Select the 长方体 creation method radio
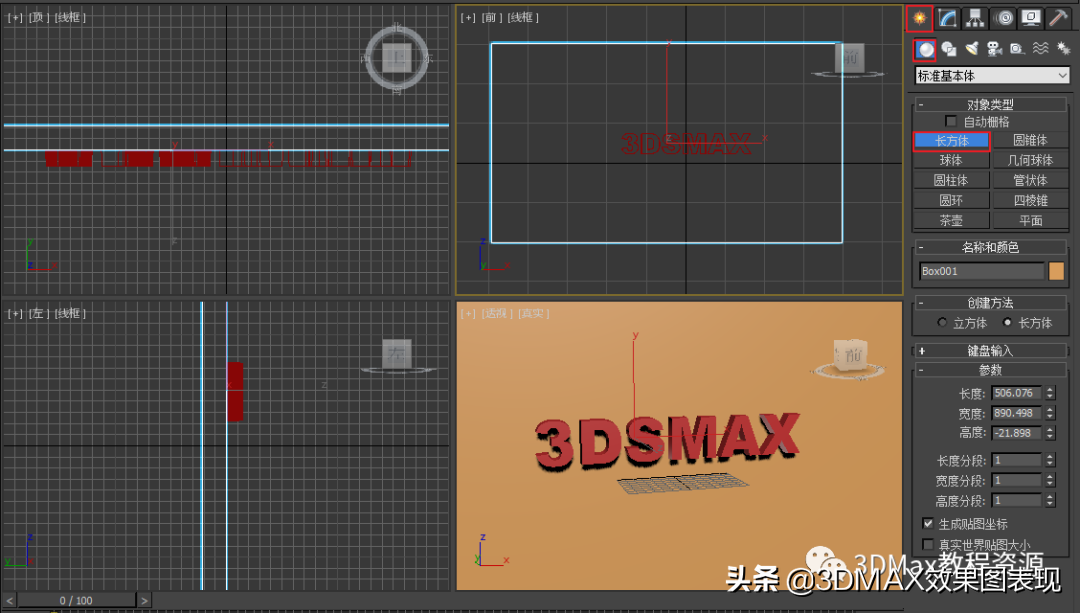This screenshot has width=1080, height=613. tap(1008, 322)
